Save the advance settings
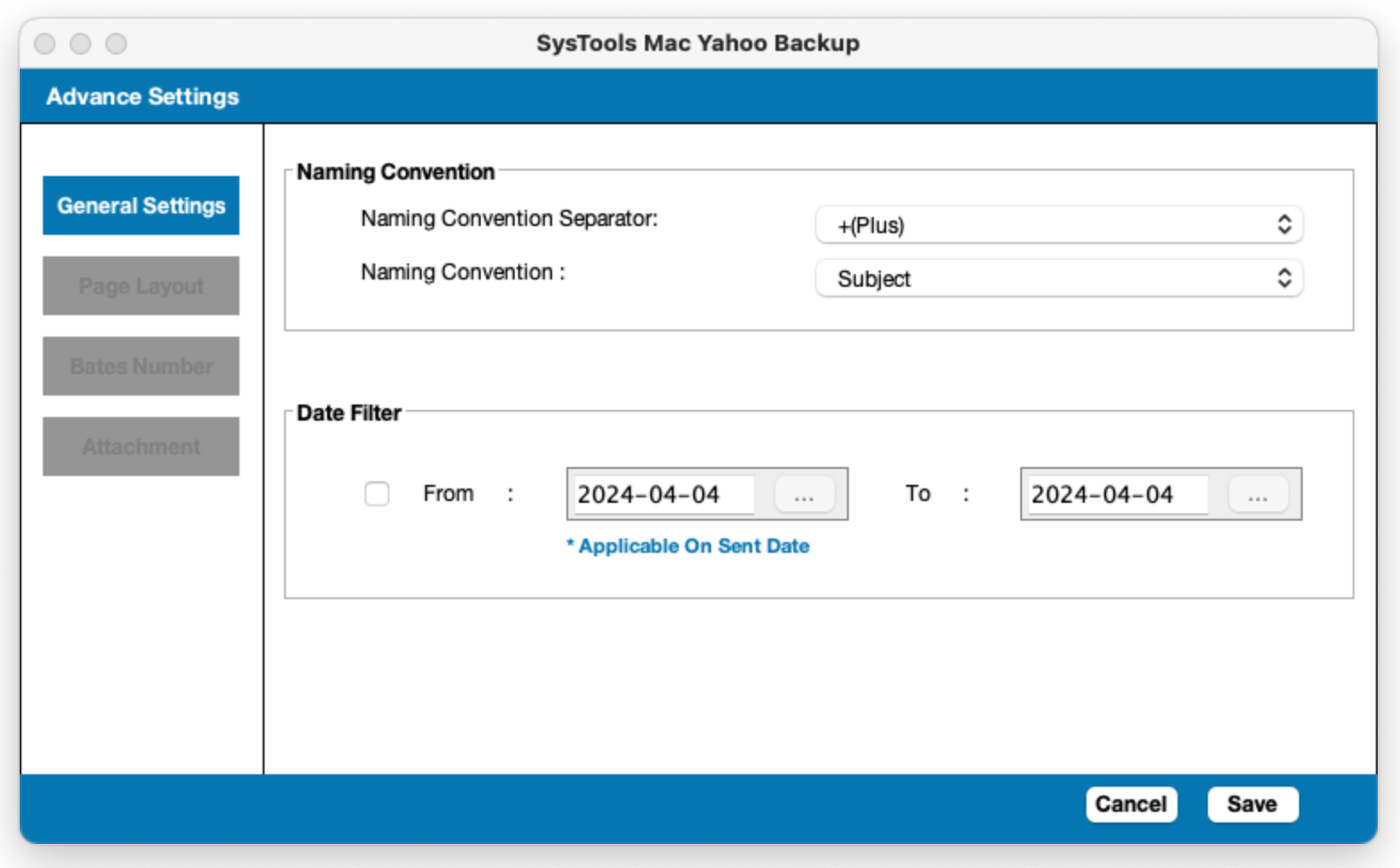 (x=1253, y=804)
